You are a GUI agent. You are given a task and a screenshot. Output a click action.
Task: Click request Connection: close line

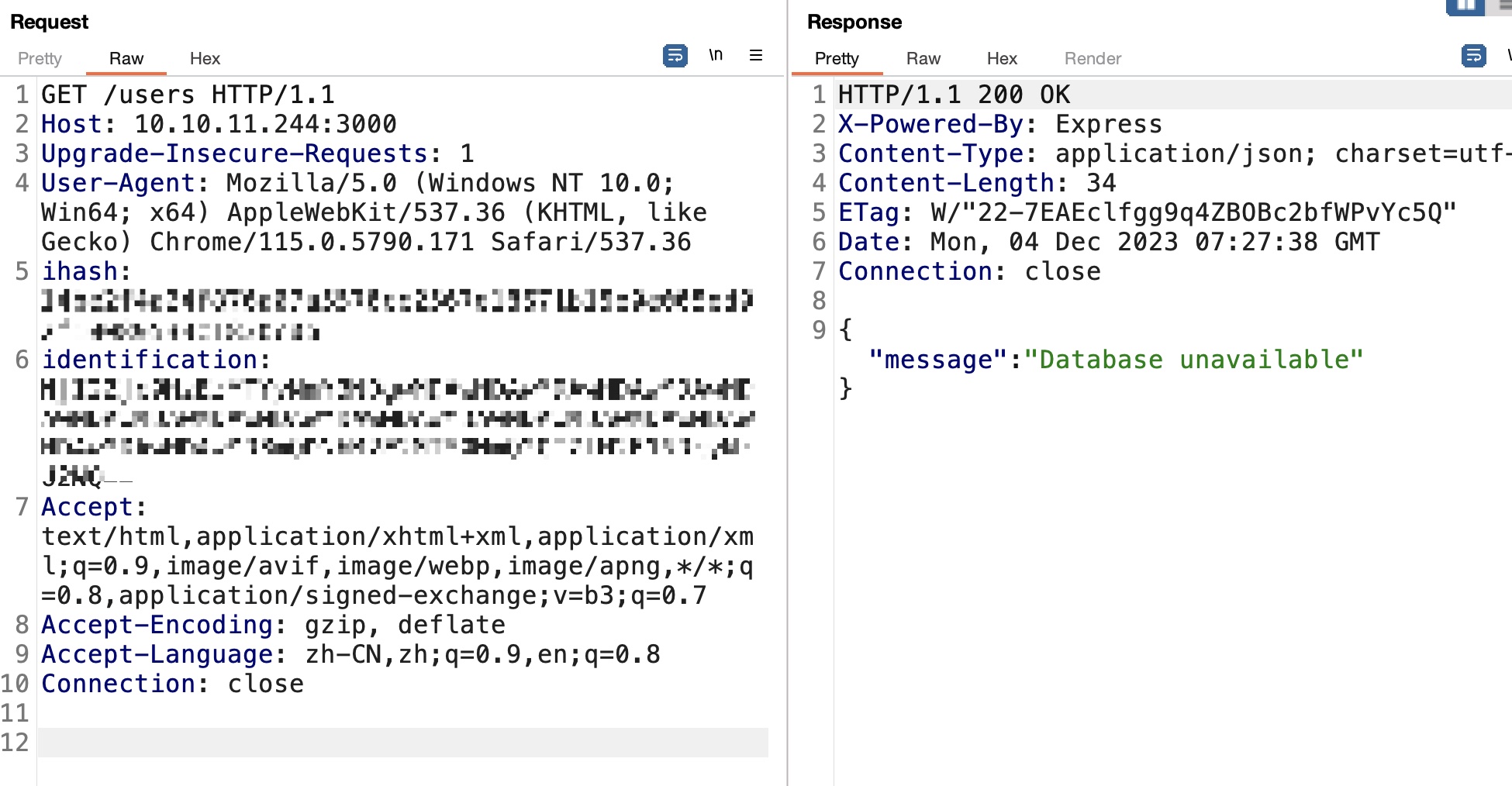tap(172, 684)
